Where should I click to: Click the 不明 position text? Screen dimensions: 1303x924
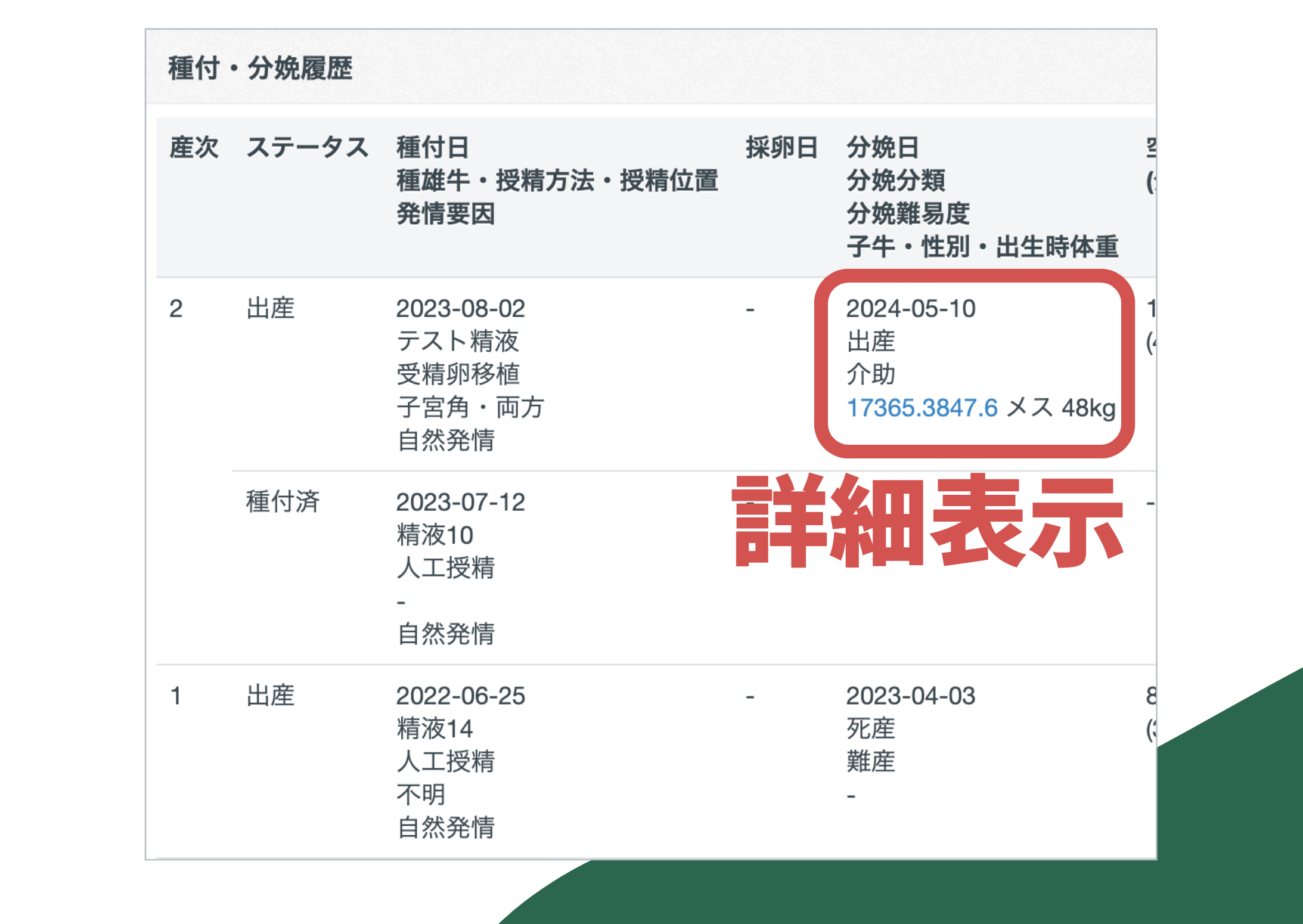tap(421, 795)
